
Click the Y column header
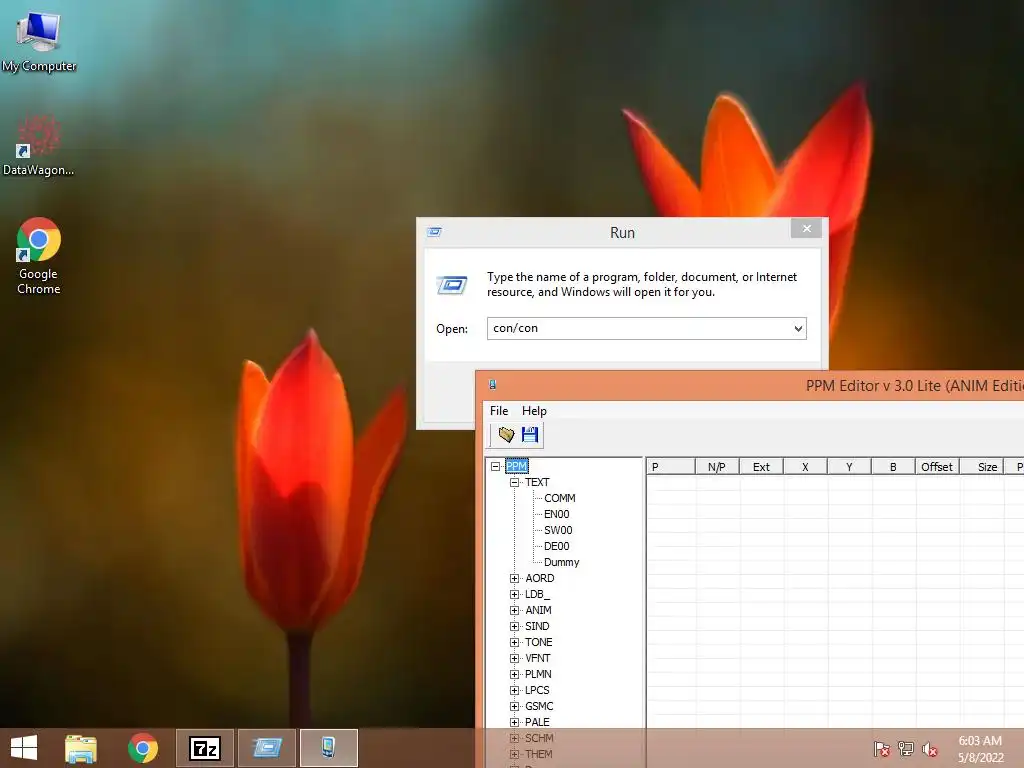click(849, 466)
